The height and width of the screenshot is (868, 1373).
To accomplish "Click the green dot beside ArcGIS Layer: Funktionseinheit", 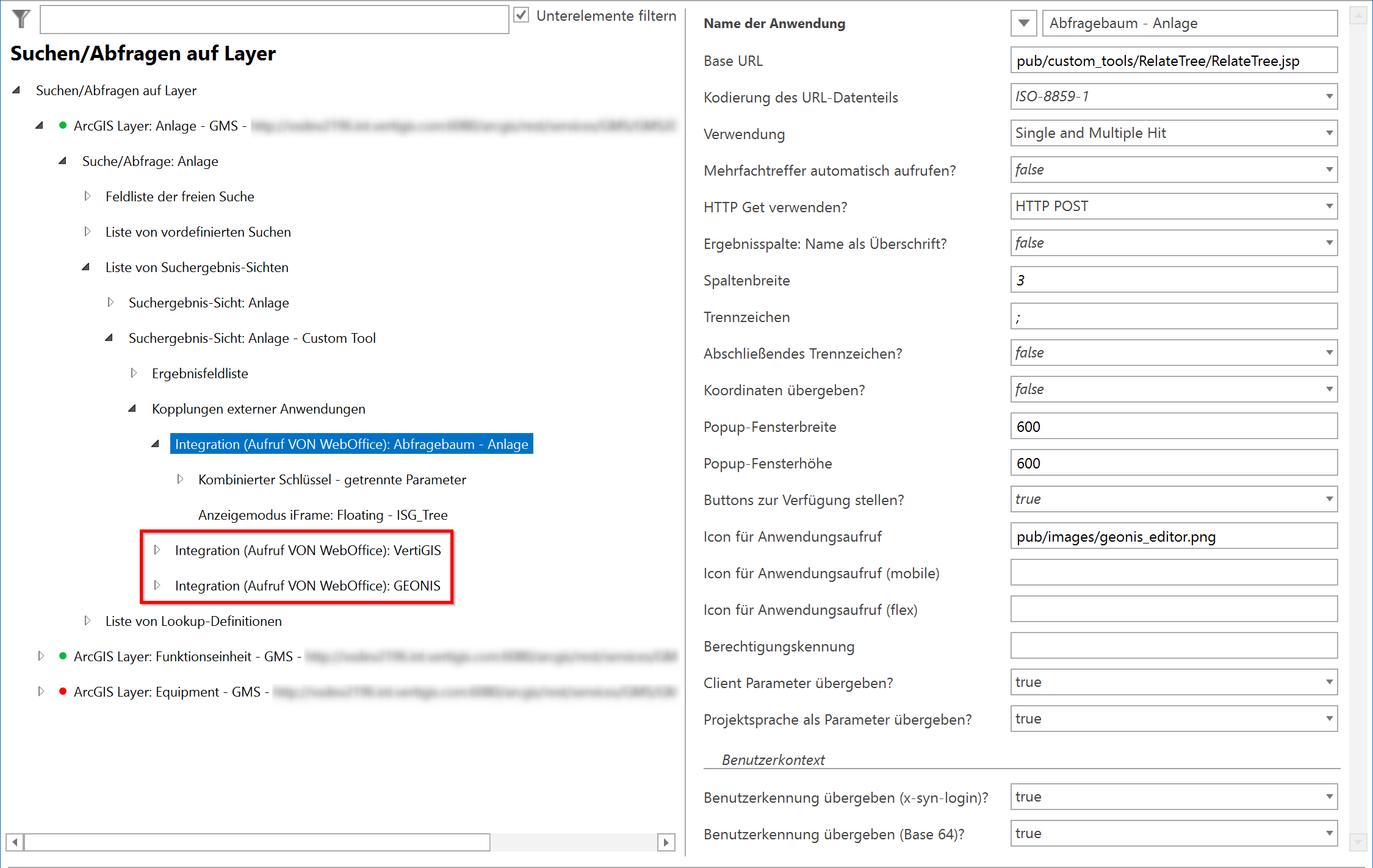I will click(62, 656).
